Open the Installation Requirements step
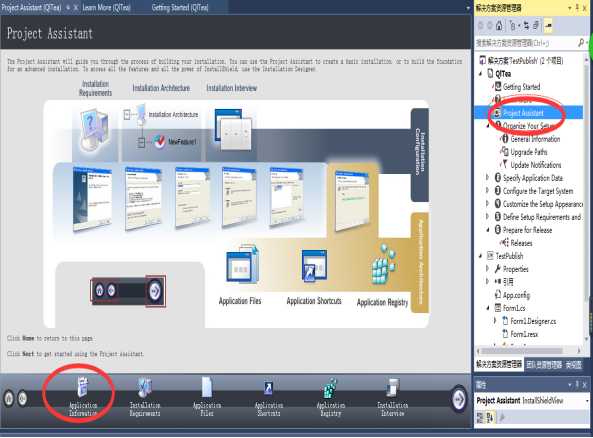Image resolution: width=593 pixels, height=438 pixels. (145, 397)
